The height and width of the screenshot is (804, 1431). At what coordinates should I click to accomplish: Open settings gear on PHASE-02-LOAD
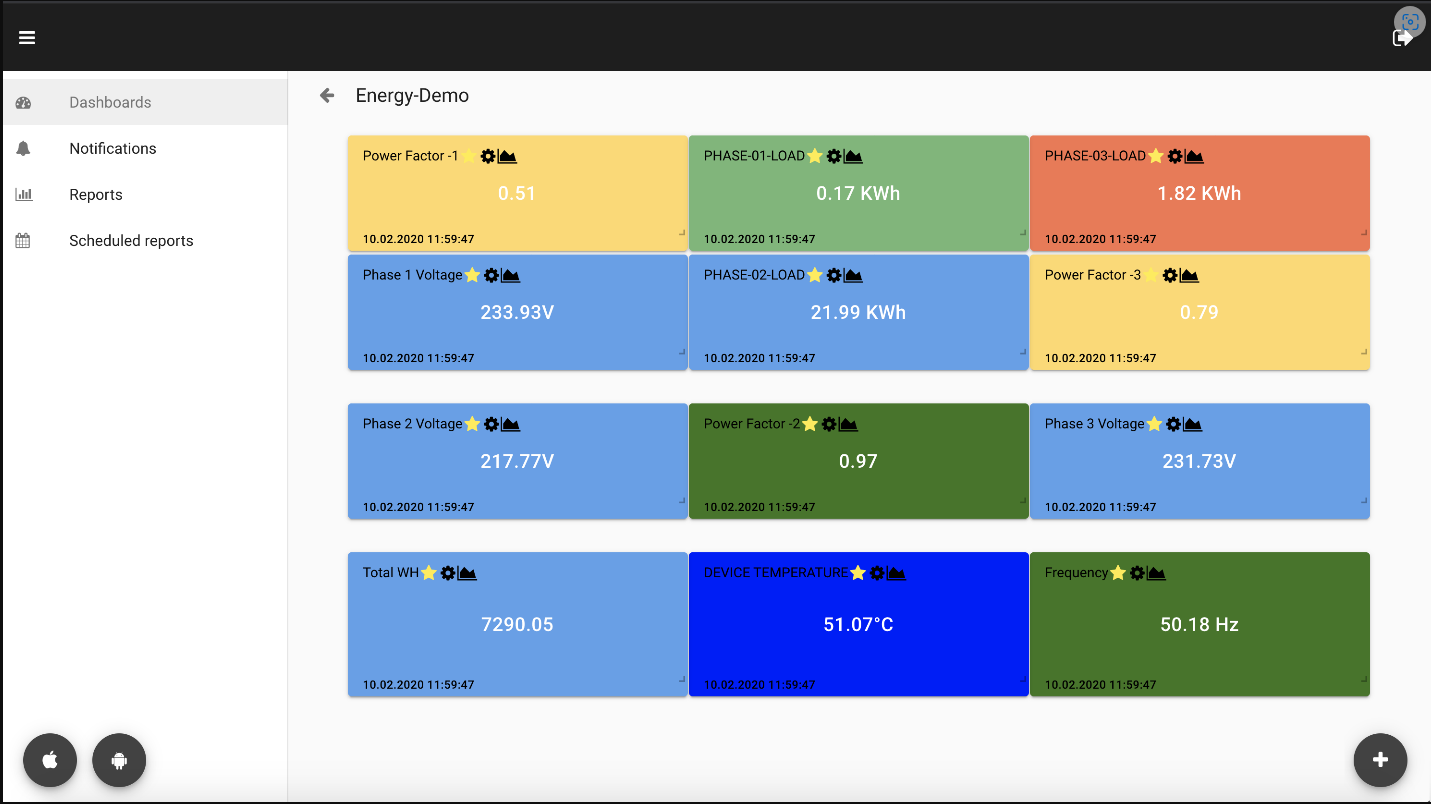[x=834, y=275]
